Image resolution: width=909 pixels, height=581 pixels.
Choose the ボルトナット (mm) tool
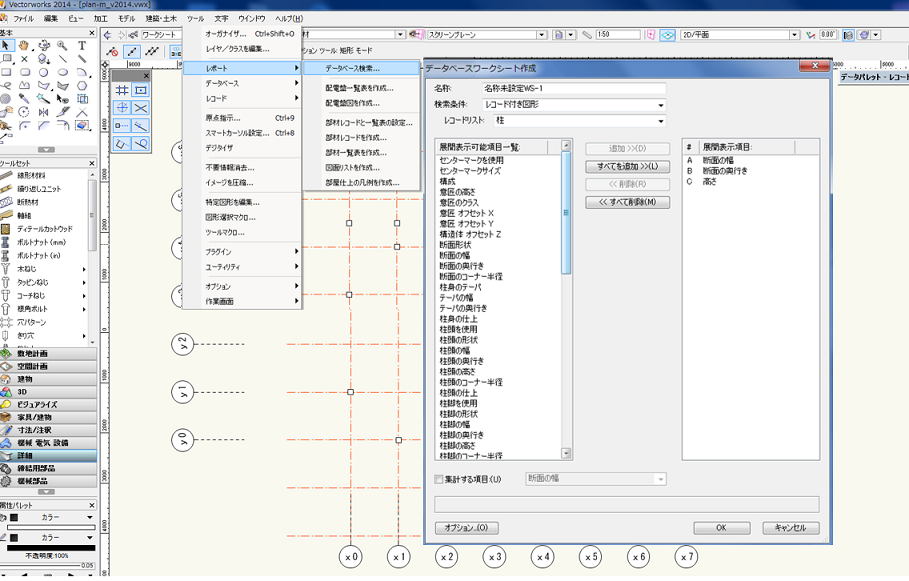[41, 242]
